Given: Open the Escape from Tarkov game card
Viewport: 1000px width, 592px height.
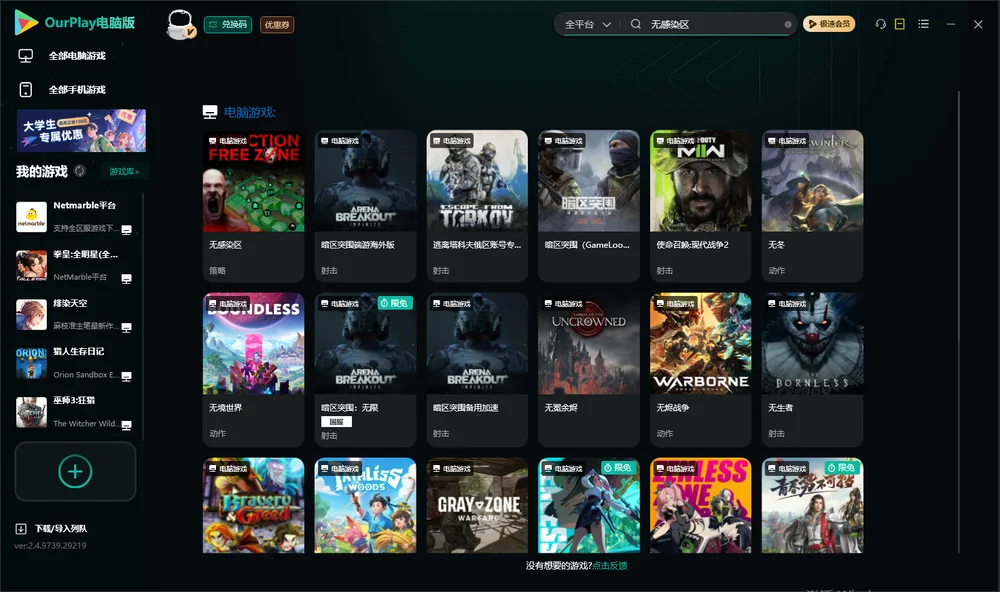Looking at the screenshot, I should pyautogui.click(x=477, y=205).
